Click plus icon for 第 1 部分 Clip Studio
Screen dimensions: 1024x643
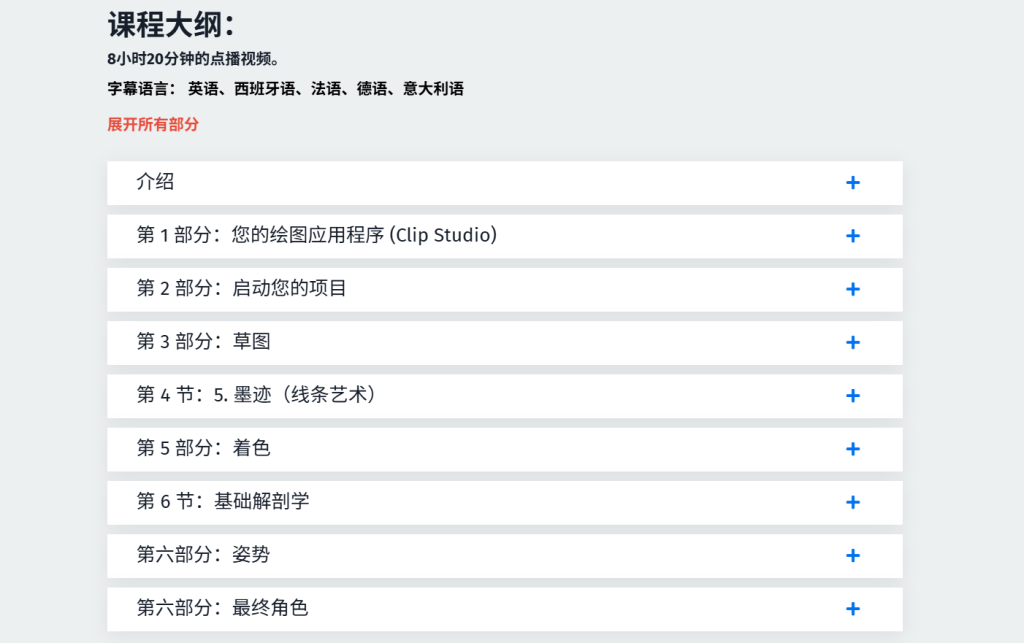tap(852, 236)
